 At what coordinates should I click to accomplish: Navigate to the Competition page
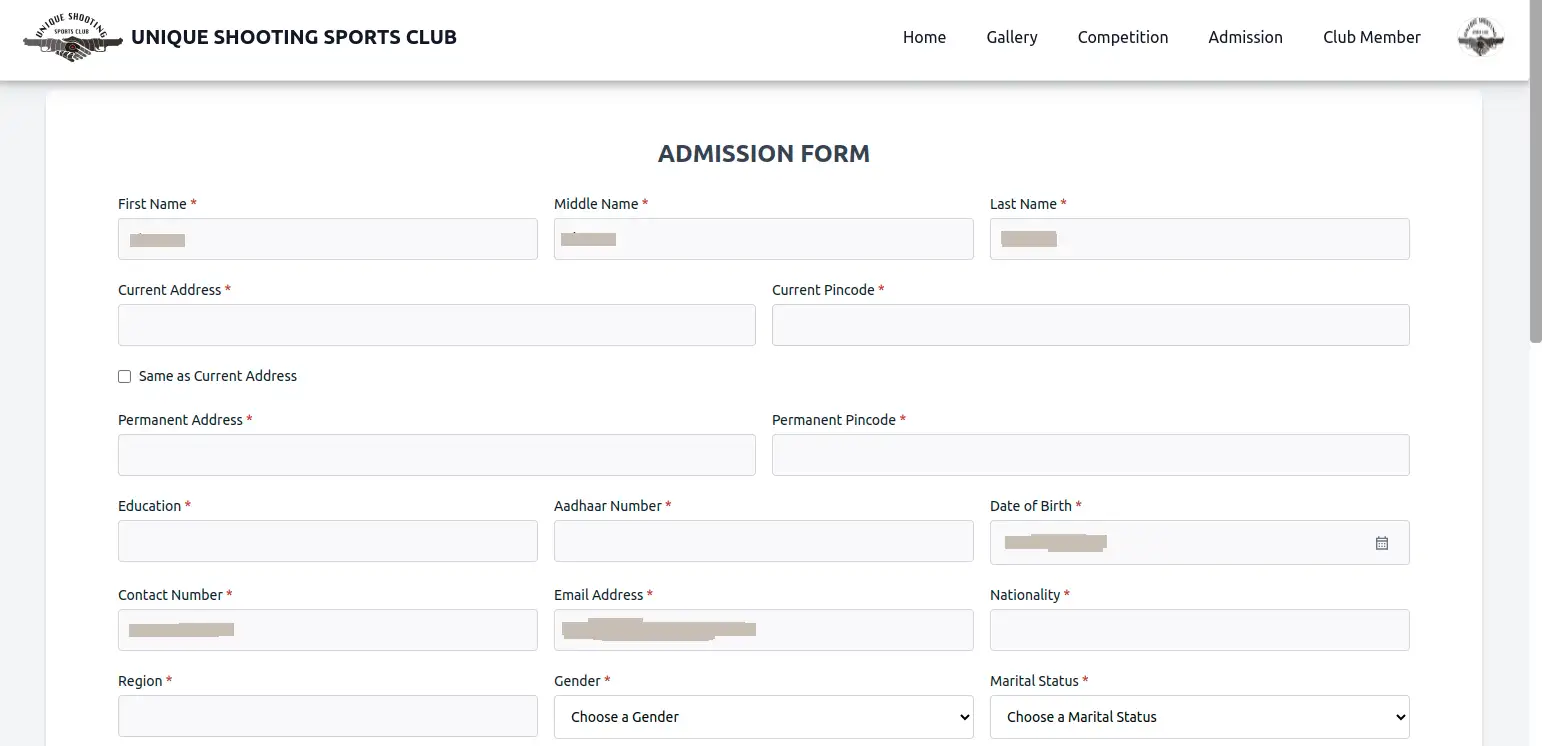[1122, 38]
